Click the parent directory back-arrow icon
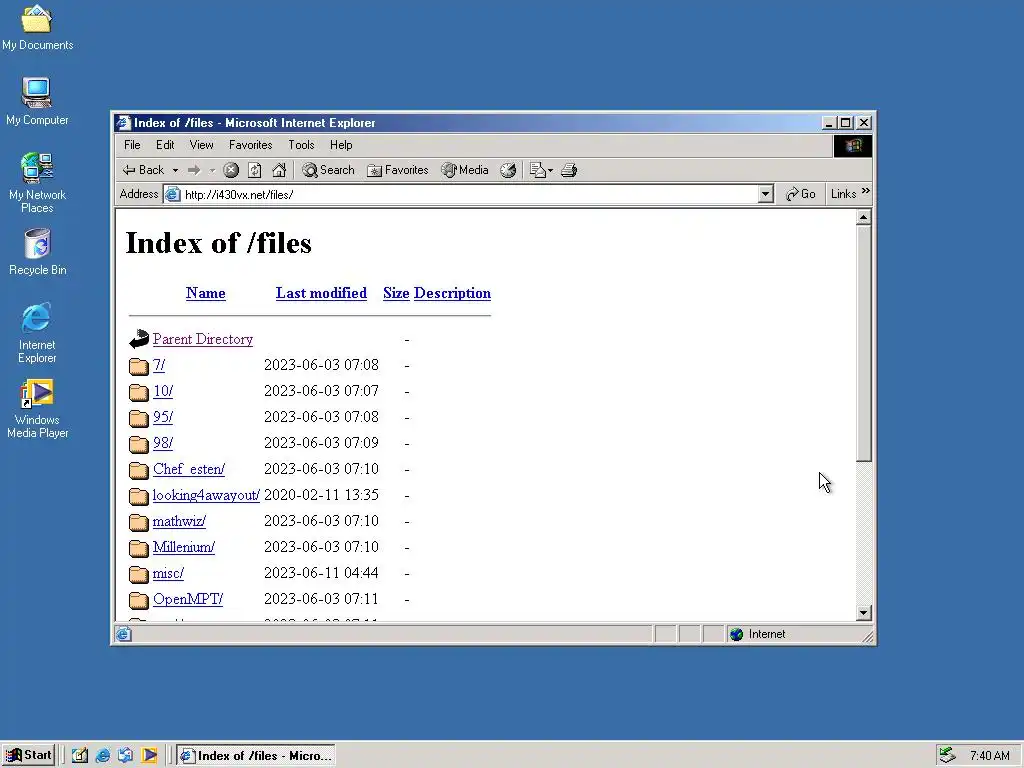This screenshot has width=1024, height=768. pyautogui.click(x=138, y=339)
